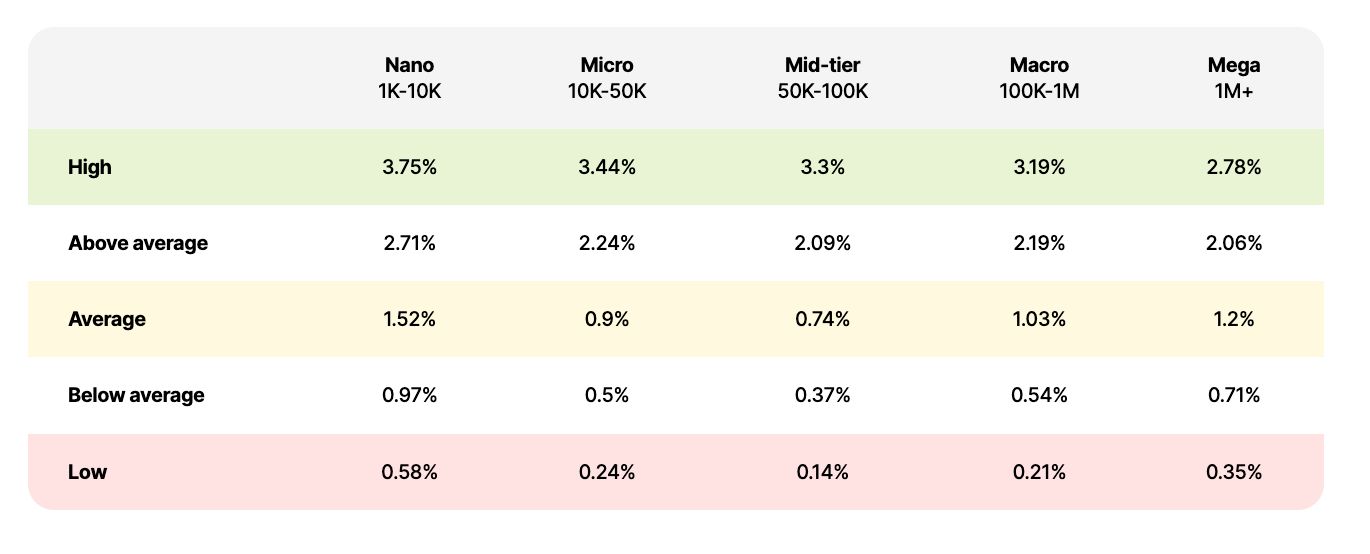1370x554 pixels.
Task: Click the 3.75% High Nano cell
Action: click(409, 168)
